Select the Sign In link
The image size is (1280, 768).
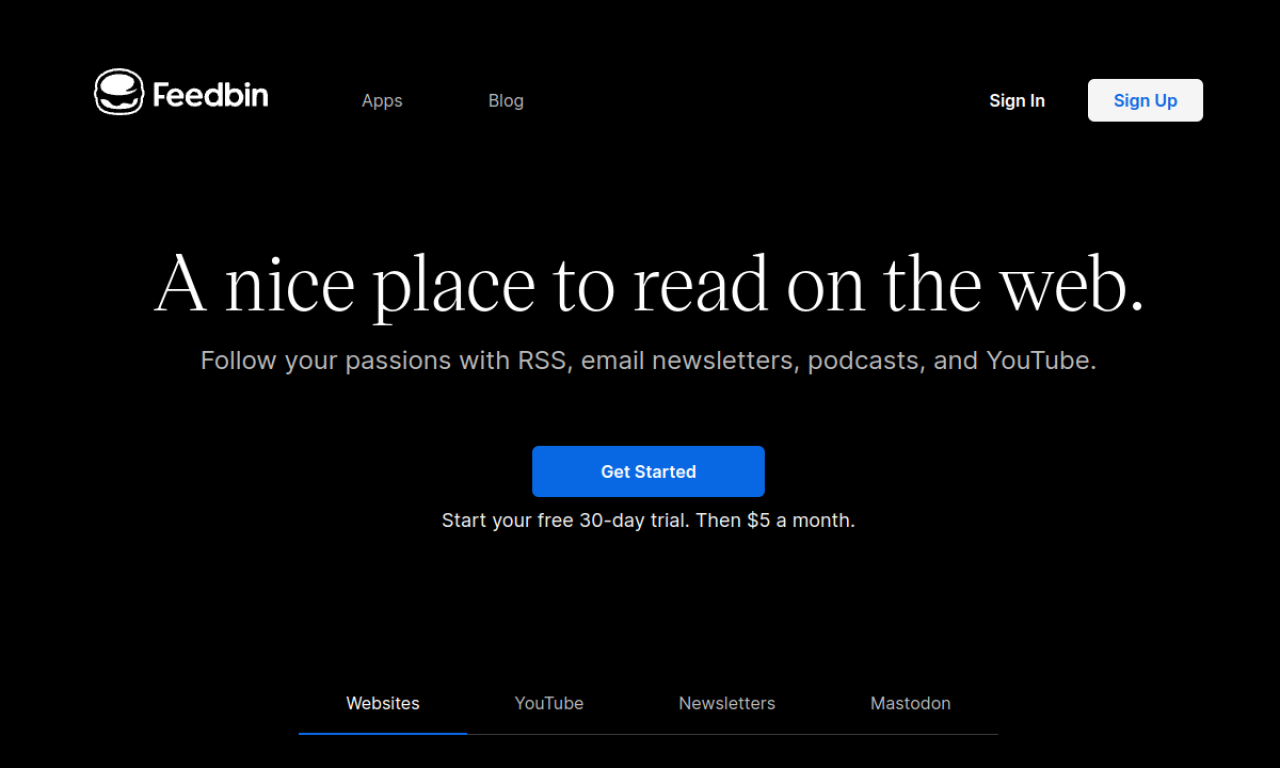1017,100
